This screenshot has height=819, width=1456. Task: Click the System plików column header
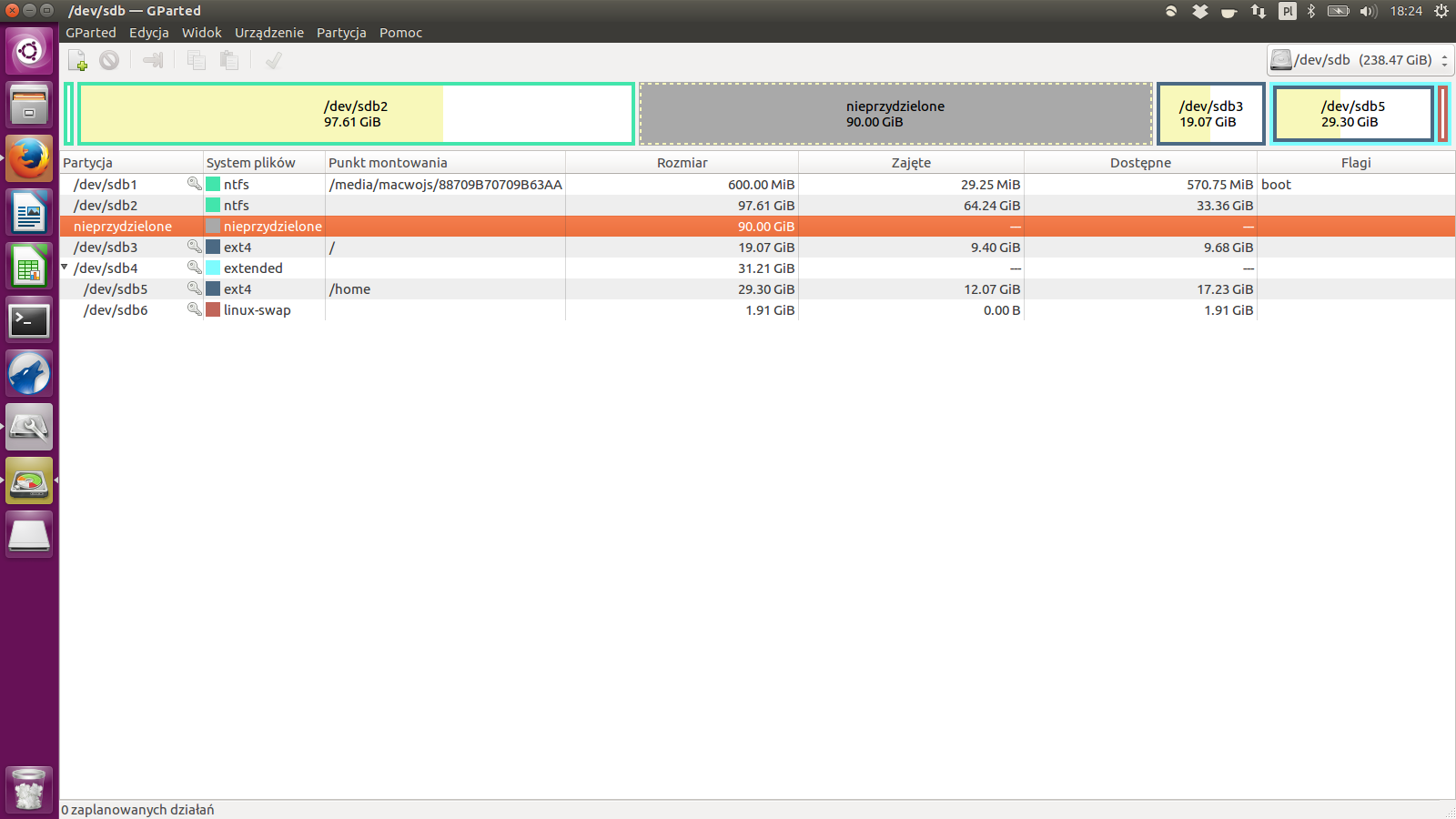[x=264, y=163]
